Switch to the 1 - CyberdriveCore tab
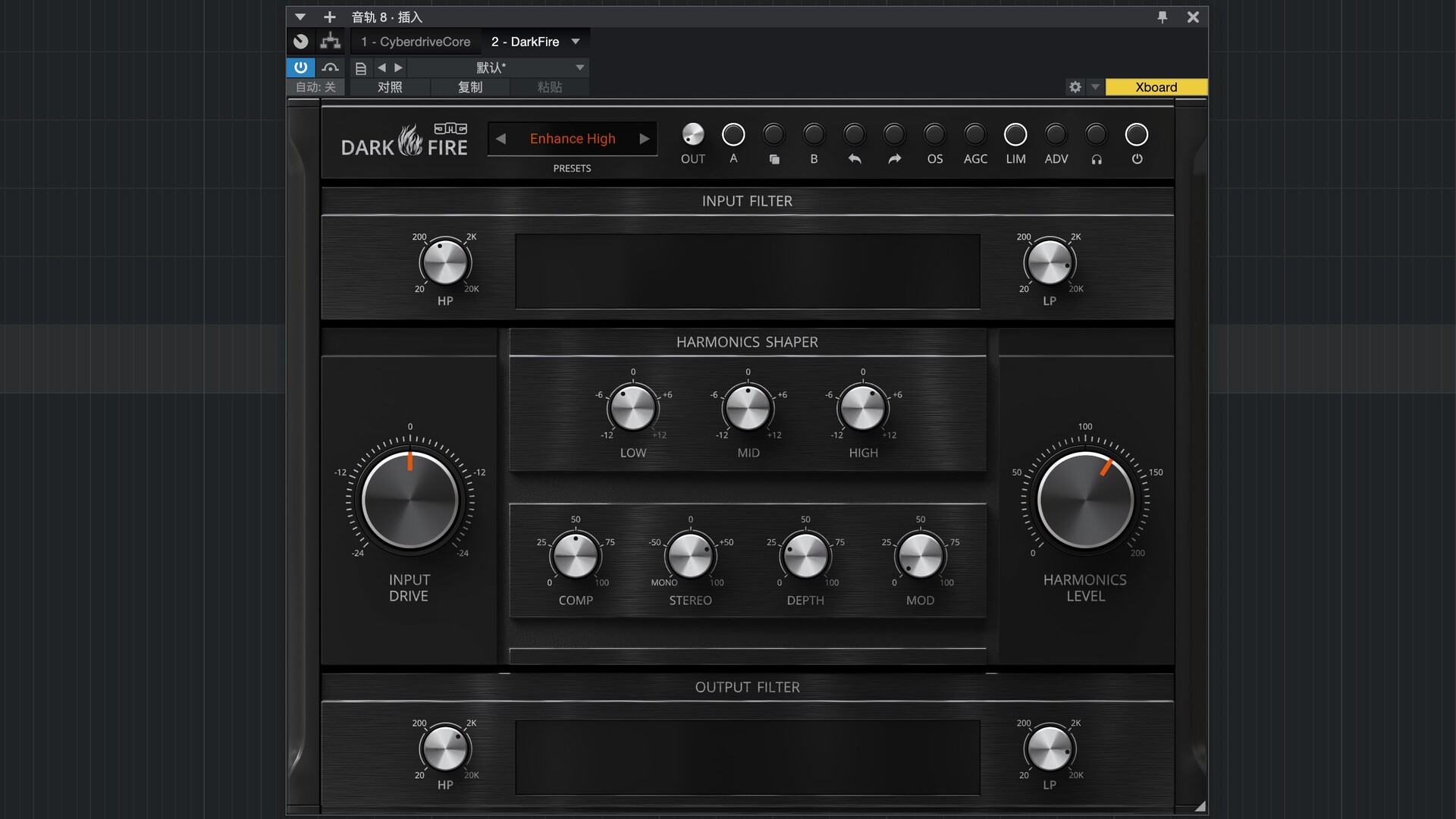Viewport: 1456px width, 819px height. click(x=416, y=42)
